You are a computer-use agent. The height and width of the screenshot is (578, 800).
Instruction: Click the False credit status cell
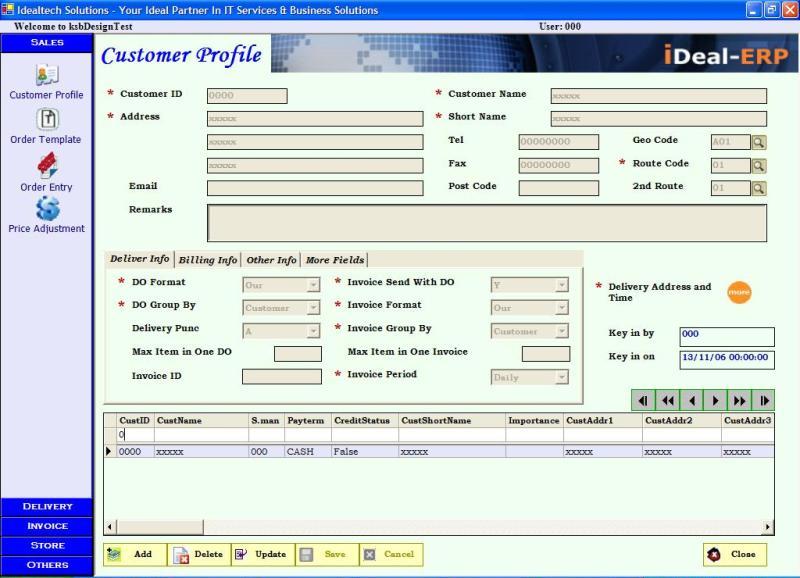365,452
